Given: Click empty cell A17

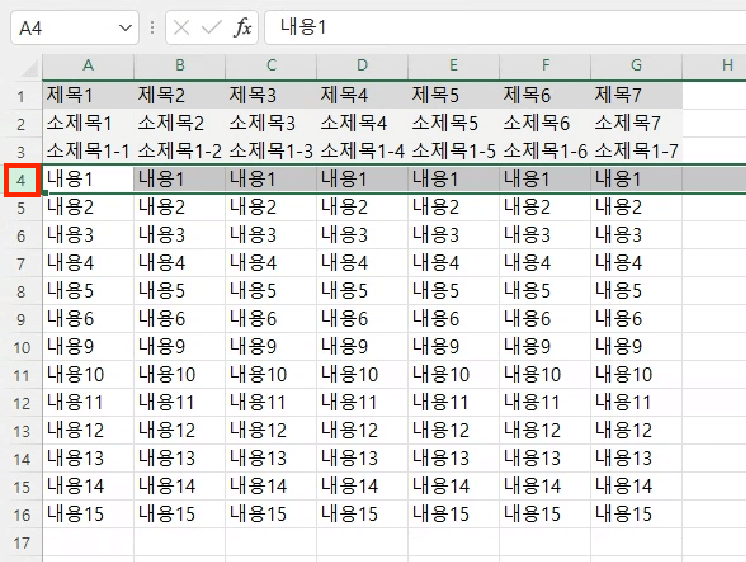Looking at the screenshot, I should click(x=88, y=542).
